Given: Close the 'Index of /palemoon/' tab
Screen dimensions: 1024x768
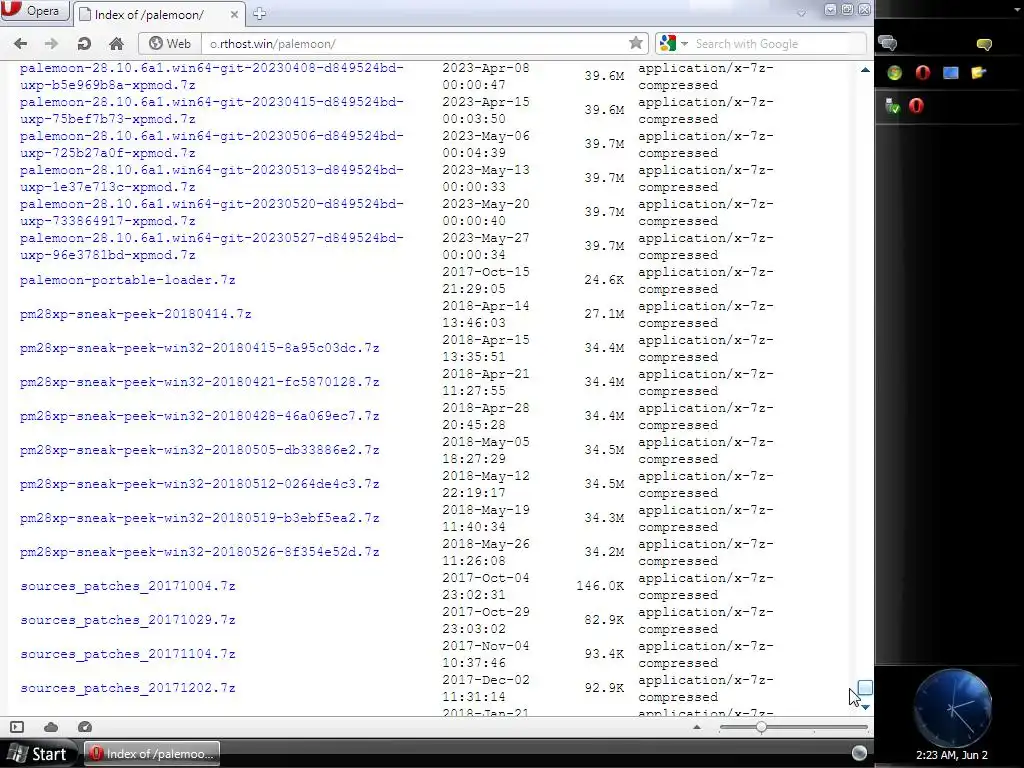Looking at the screenshot, I should (234, 14).
